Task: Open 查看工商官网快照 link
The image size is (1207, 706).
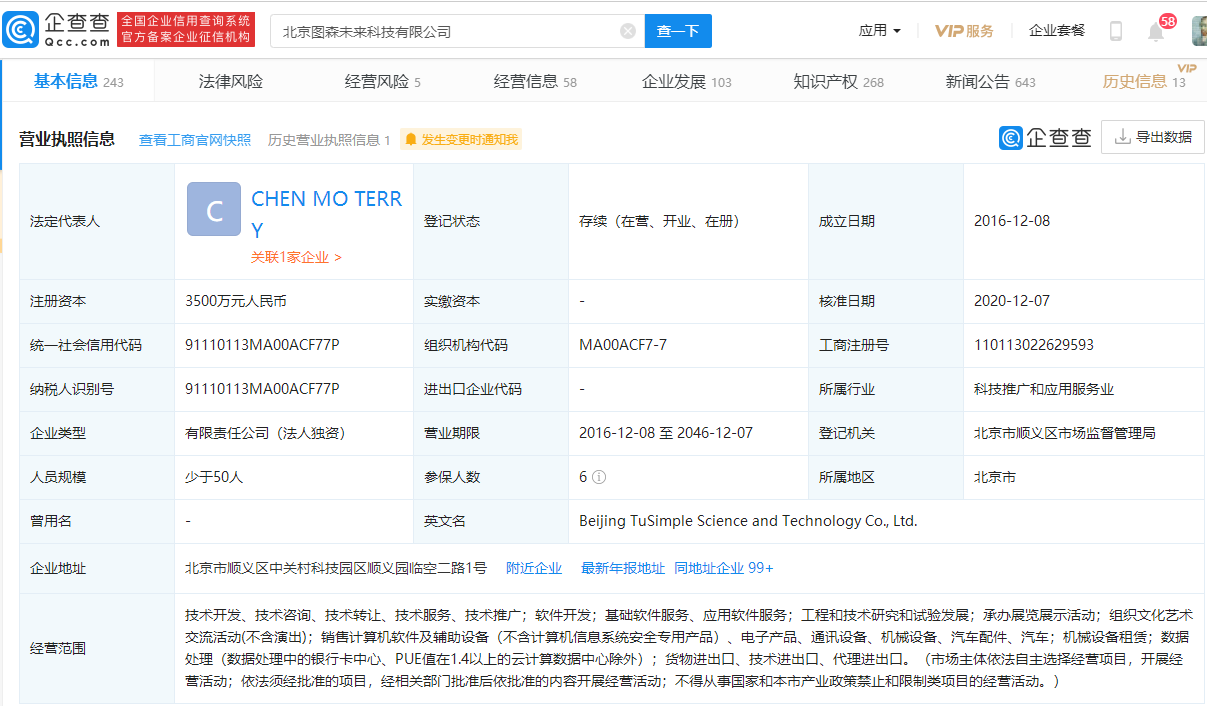Action: [195, 140]
